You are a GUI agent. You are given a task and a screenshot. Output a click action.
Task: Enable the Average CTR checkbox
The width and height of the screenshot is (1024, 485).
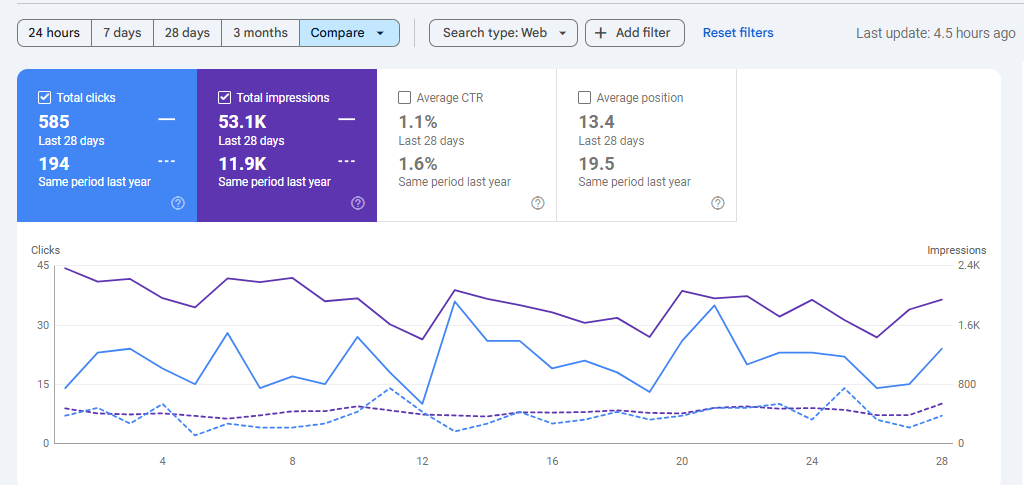tap(404, 98)
